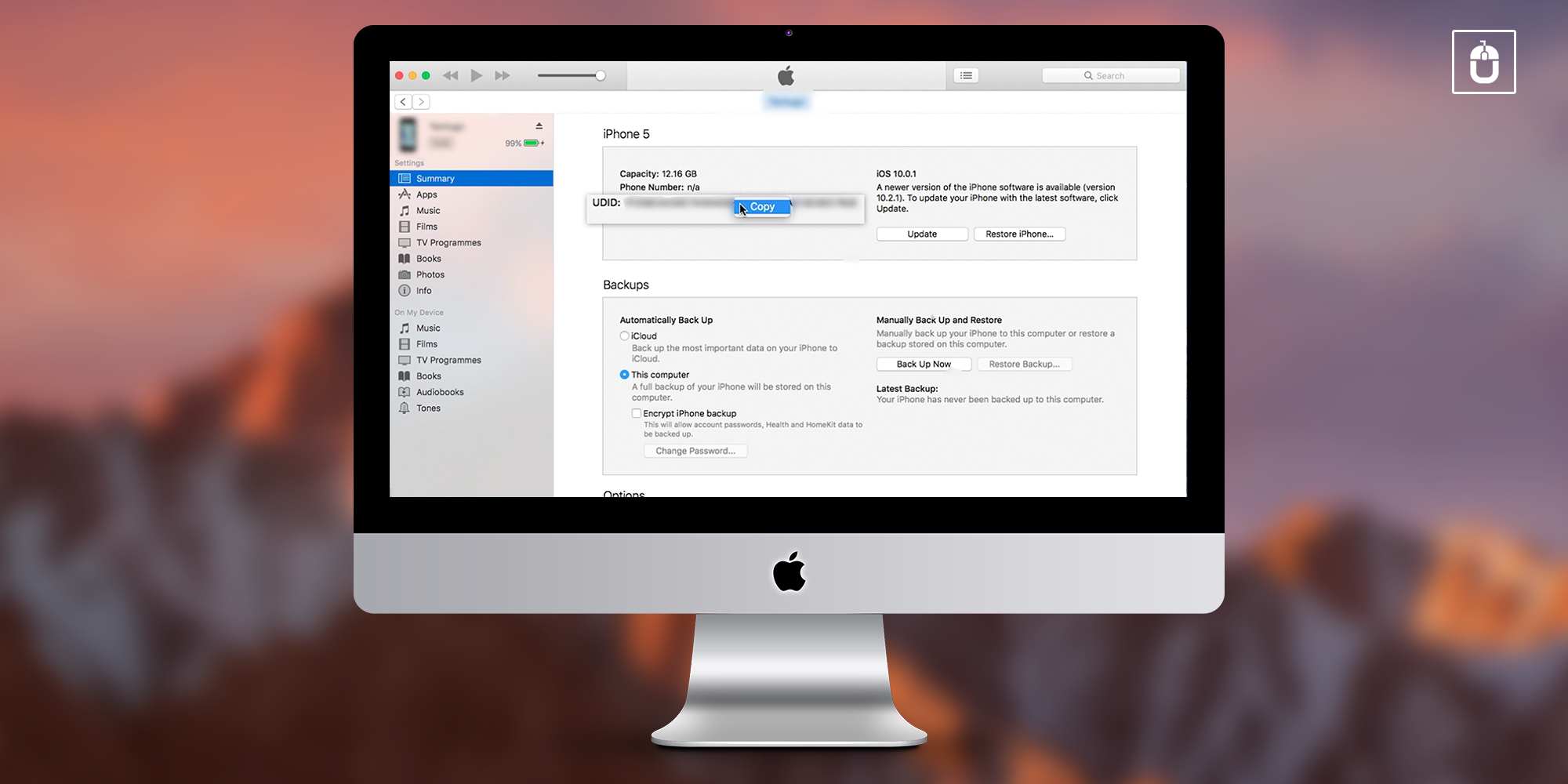Viewport: 1568px width, 784px height.
Task: Click the volume slider knob
Action: 601,76
